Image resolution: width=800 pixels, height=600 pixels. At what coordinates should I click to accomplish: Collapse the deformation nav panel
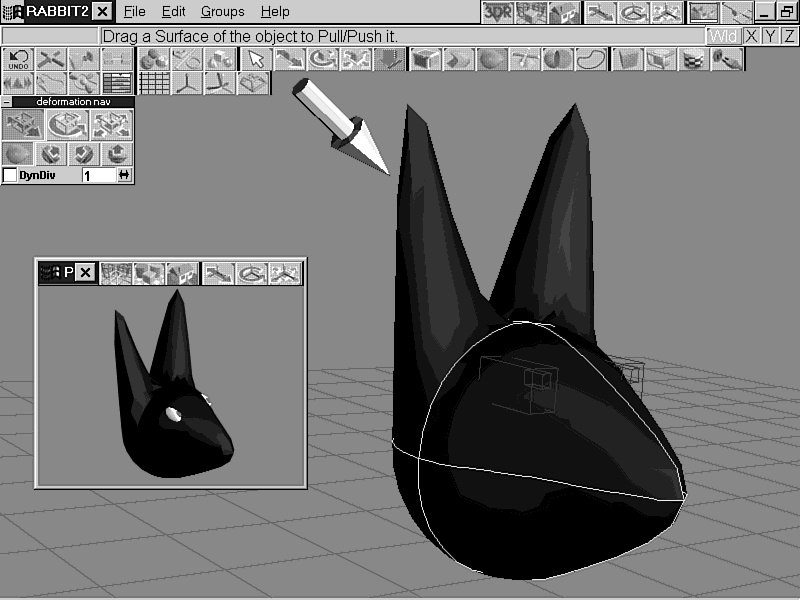pos(6,102)
